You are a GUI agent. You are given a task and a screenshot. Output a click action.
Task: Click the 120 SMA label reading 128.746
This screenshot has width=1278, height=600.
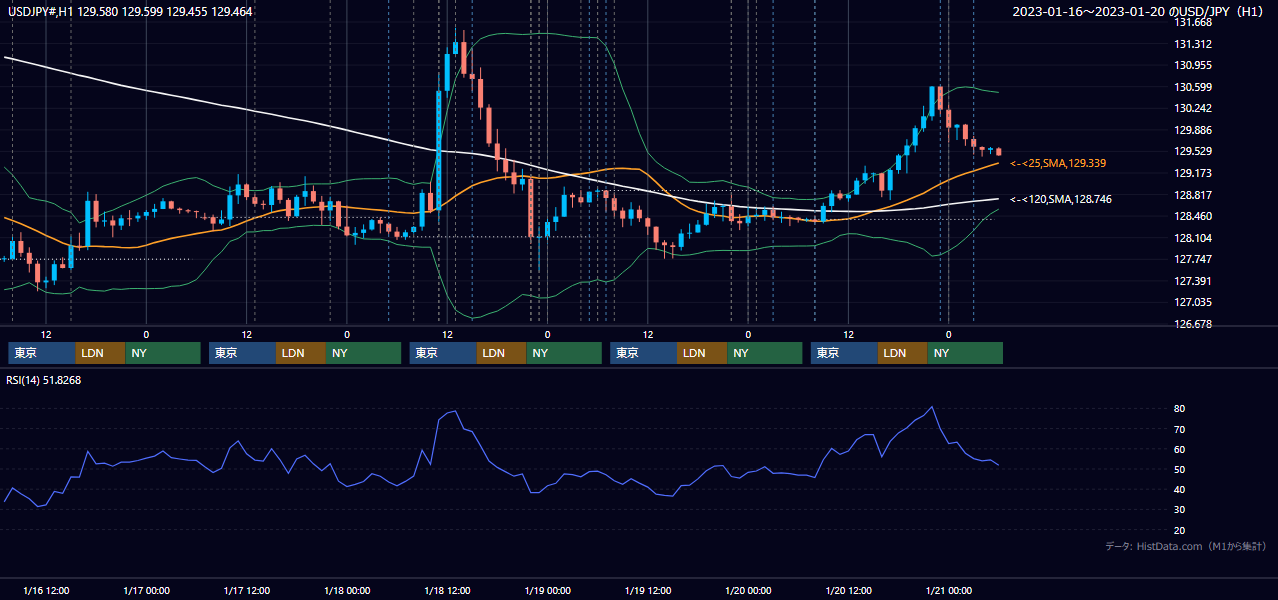(x=1061, y=200)
